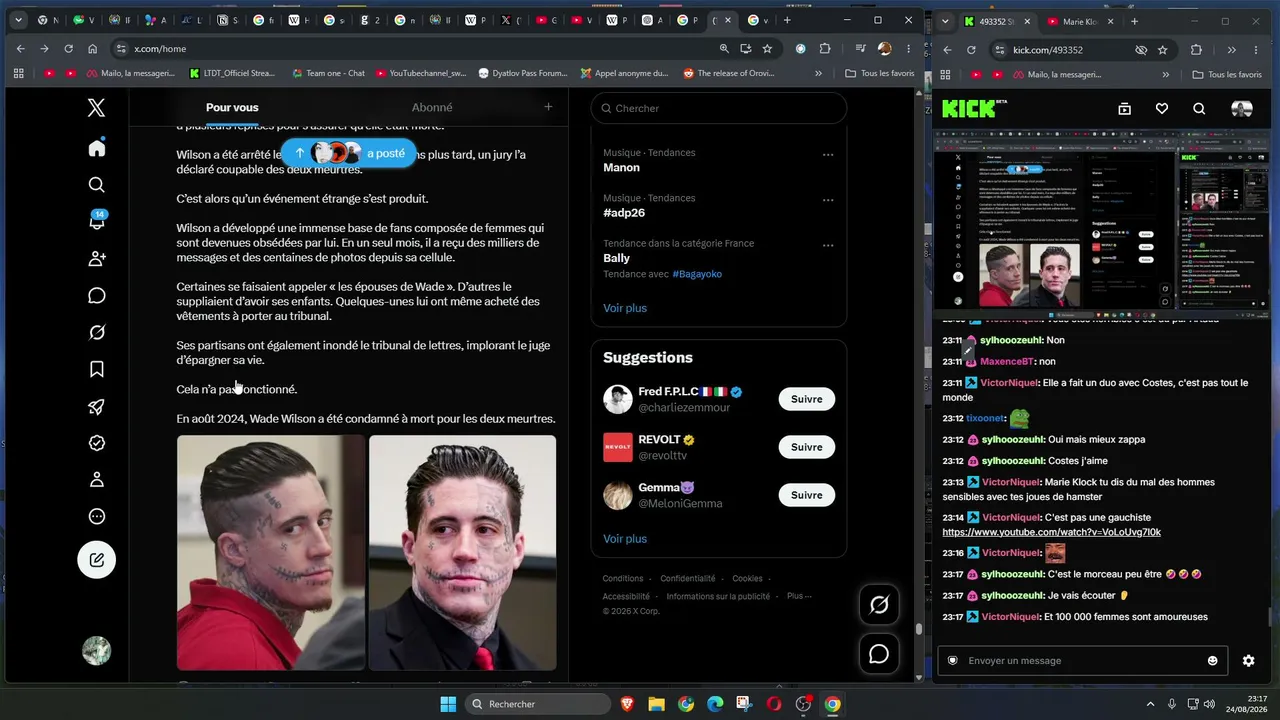Toggle the tracking-protection eye icon in Kick address bar
The width and height of the screenshot is (1280, 720).
(1141, 50)
